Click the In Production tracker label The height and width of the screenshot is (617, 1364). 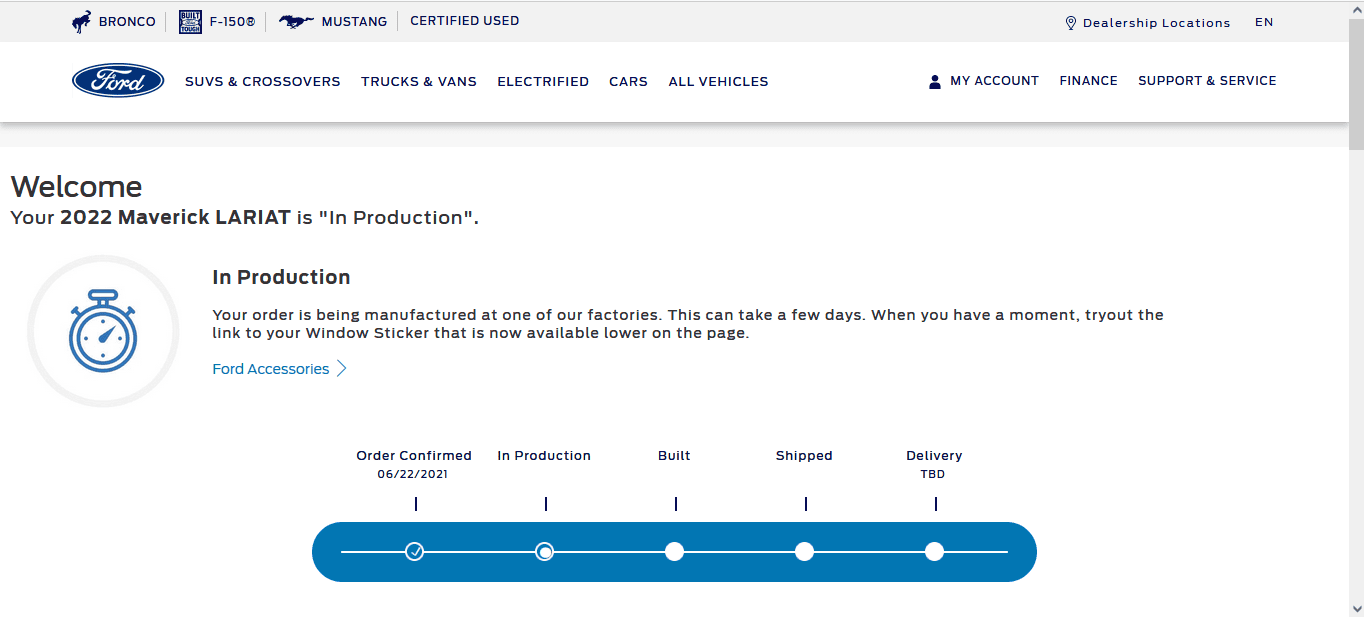pyautogui.click(x=544, y=456)
